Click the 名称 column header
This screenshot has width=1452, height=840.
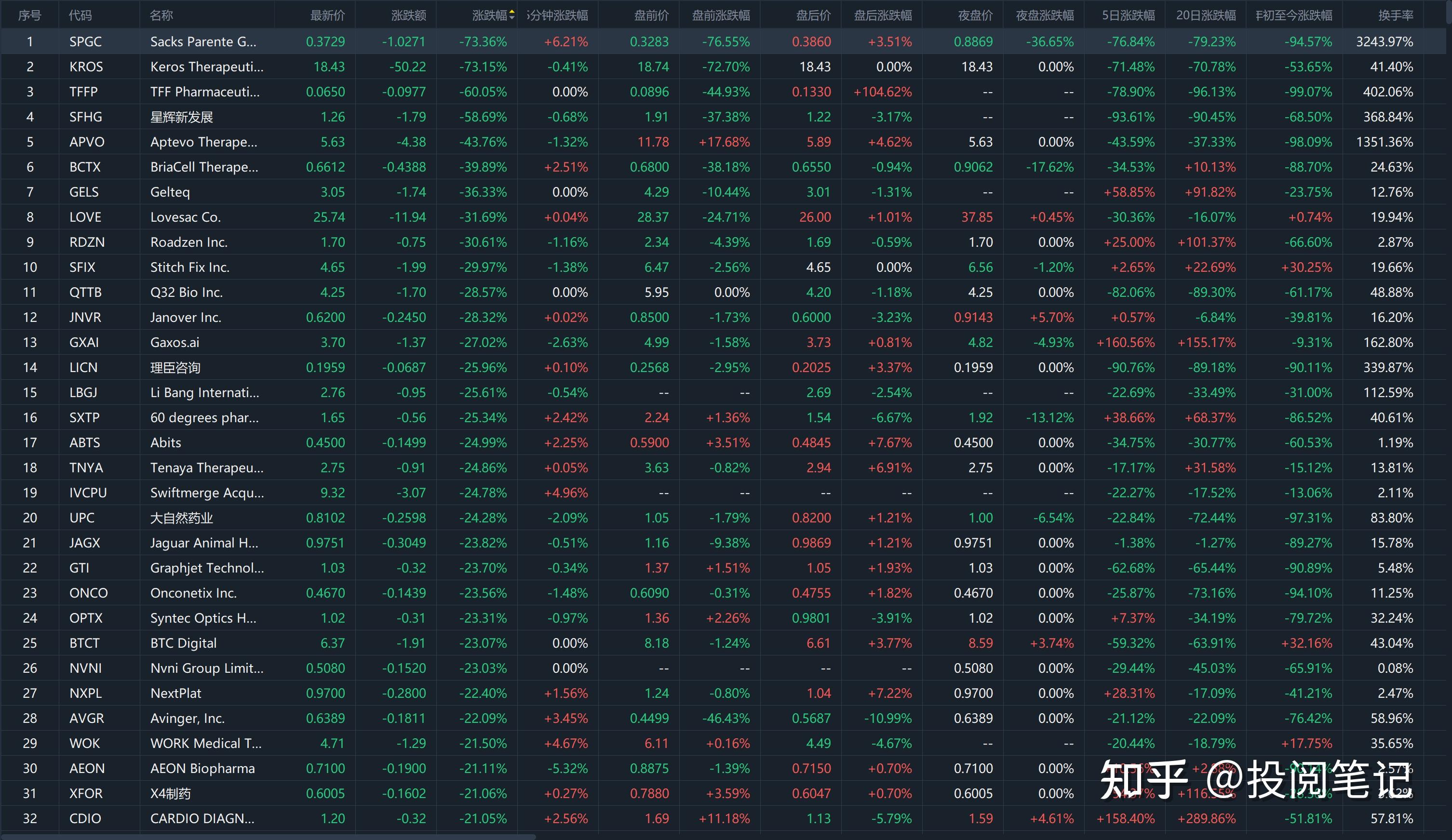coord(161,15)
